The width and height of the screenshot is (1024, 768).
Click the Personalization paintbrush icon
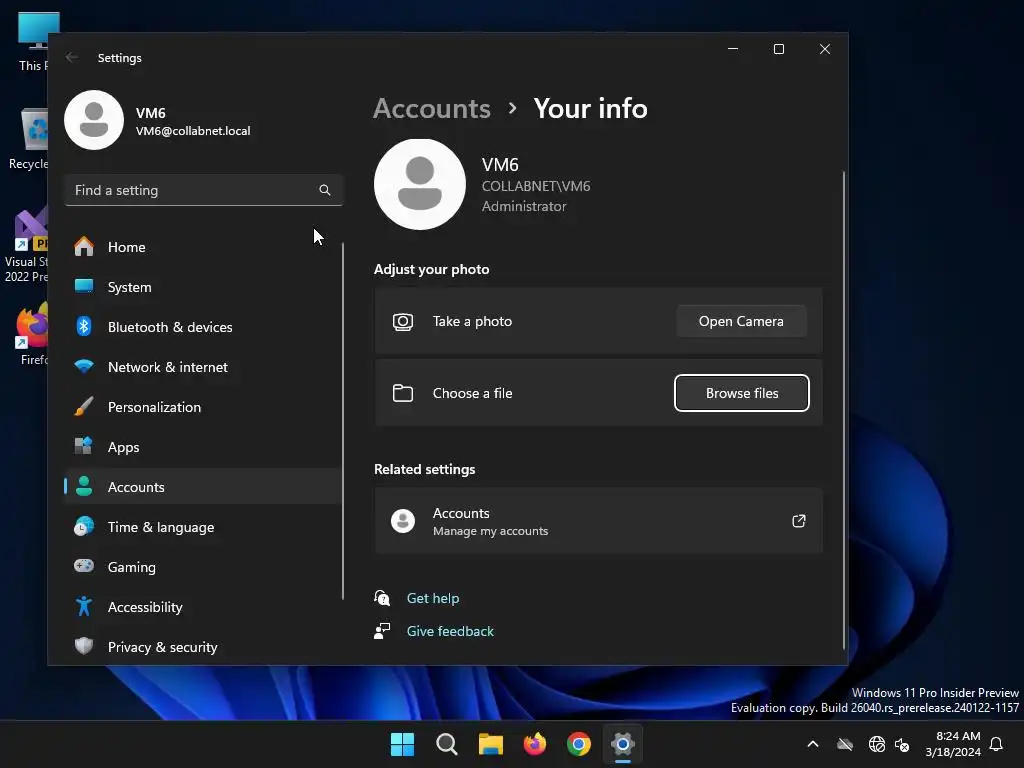[x=84, y=406]
